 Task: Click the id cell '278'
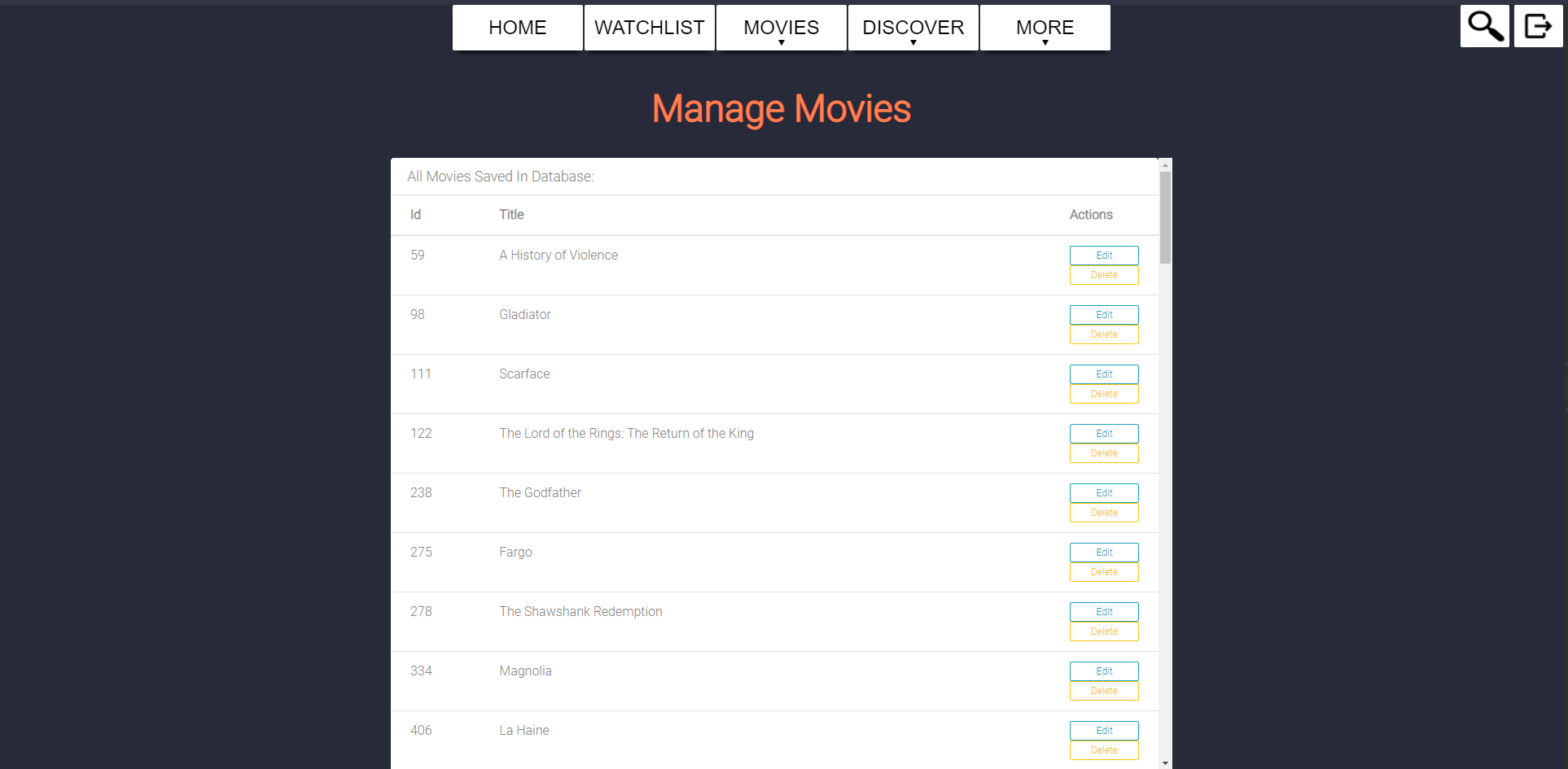tap(421, 612)
